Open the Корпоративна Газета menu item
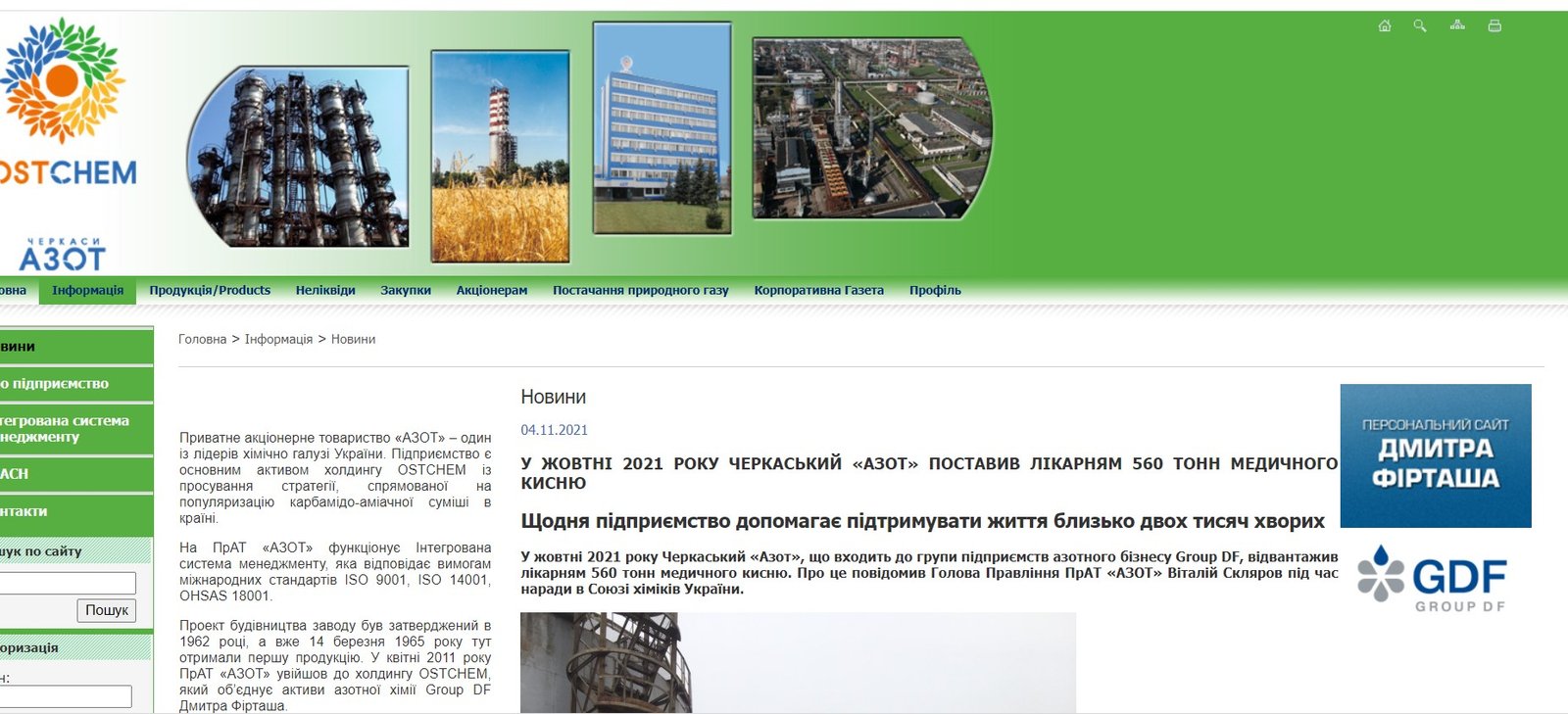 [x=819, y=290]
